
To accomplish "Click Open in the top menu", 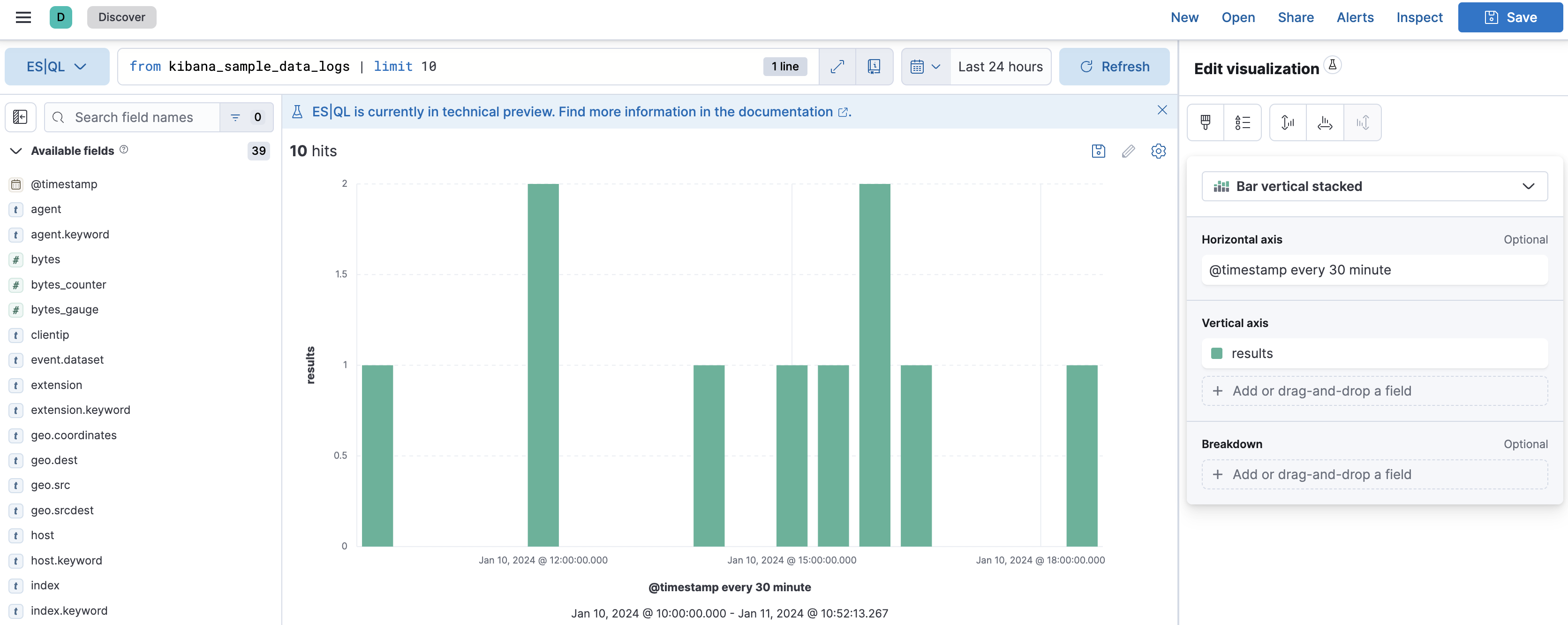I will tap(1238, 17).
